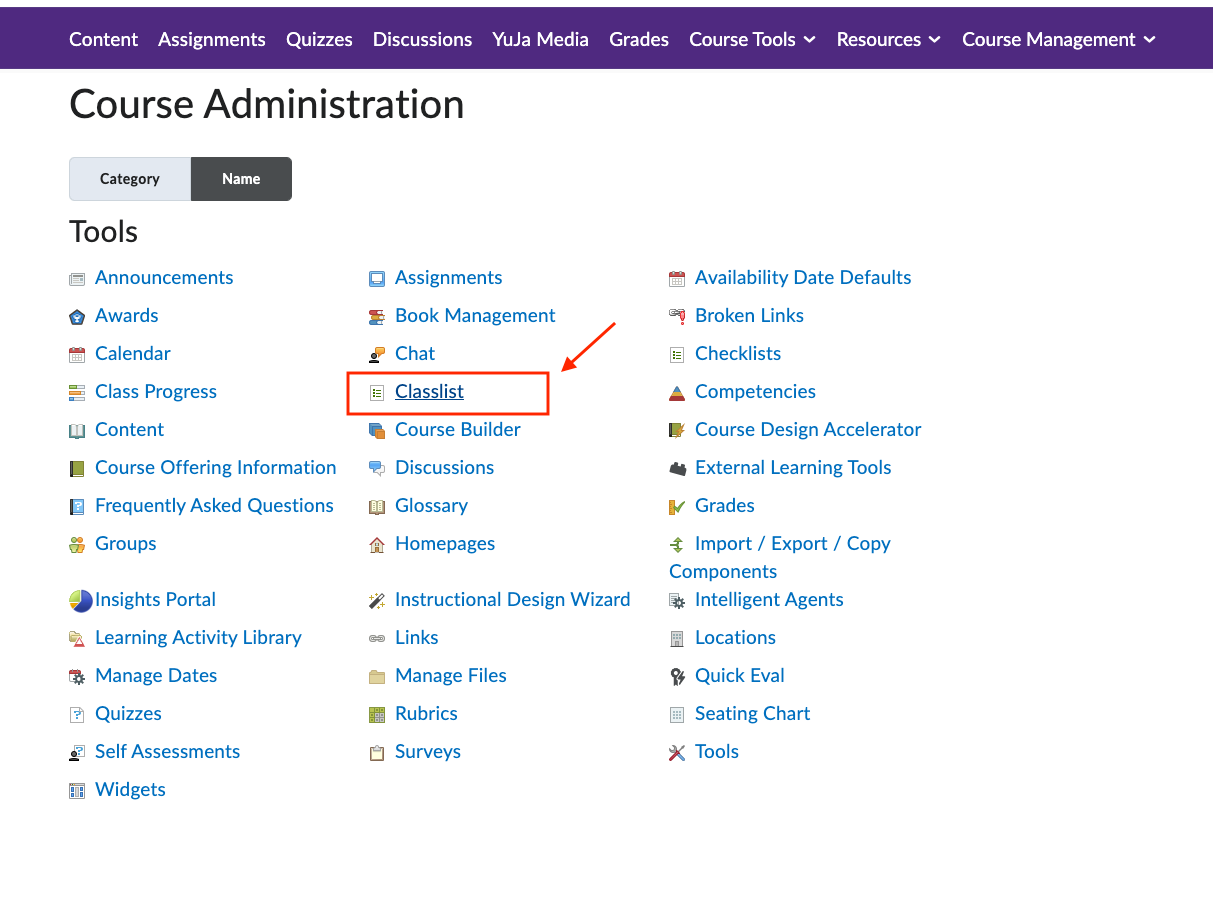Expand the Course Management menu
Image resolution: width=1213 pixels, height=908 pixels.
tap(1058, 40)
